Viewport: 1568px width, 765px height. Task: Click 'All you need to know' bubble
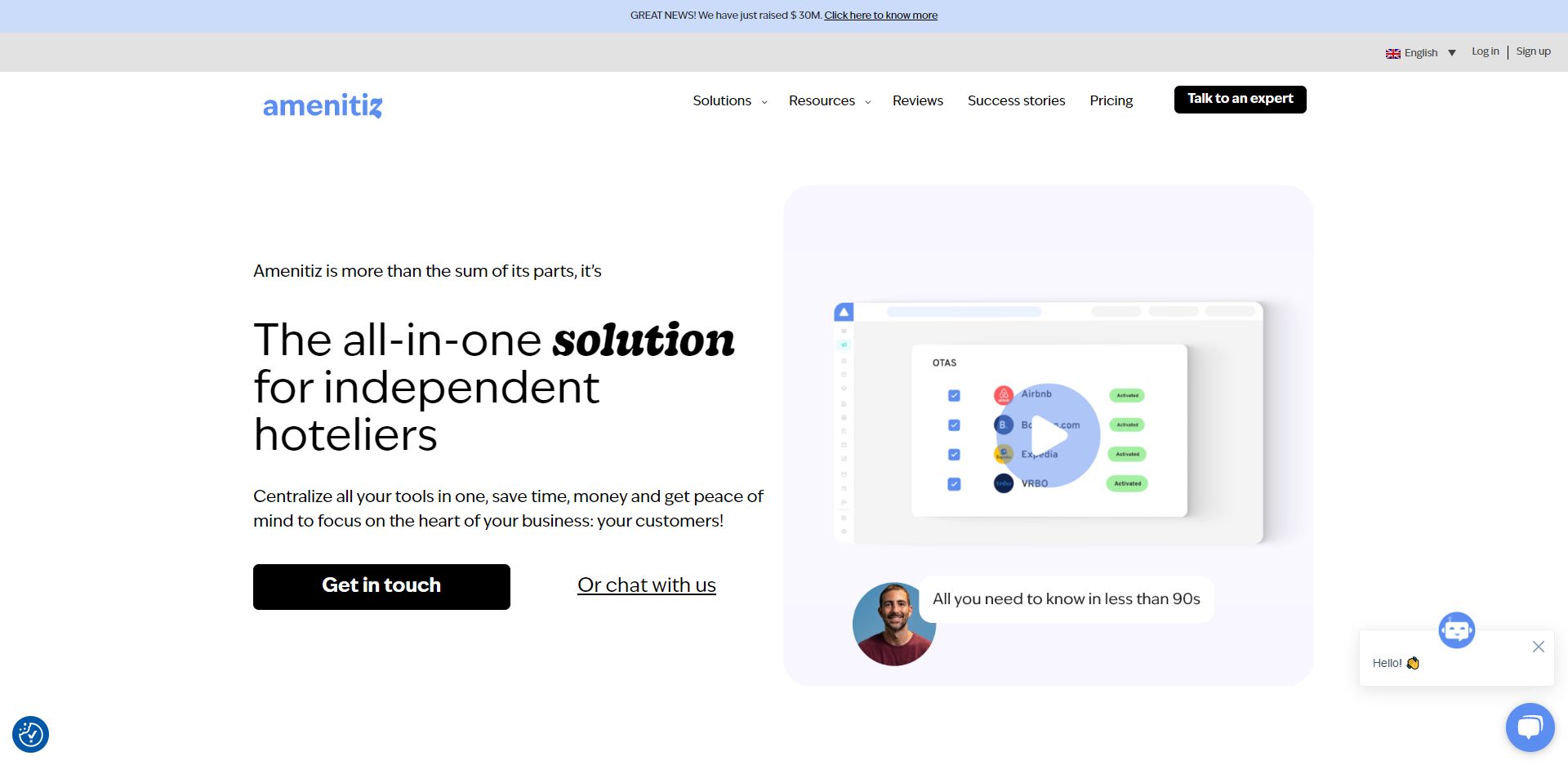[x=1066, y=599]
